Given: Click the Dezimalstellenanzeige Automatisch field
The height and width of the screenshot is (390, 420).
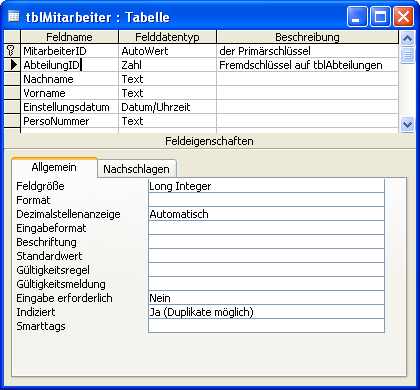Looking at the screenshot, I should (x=266, y=214).
